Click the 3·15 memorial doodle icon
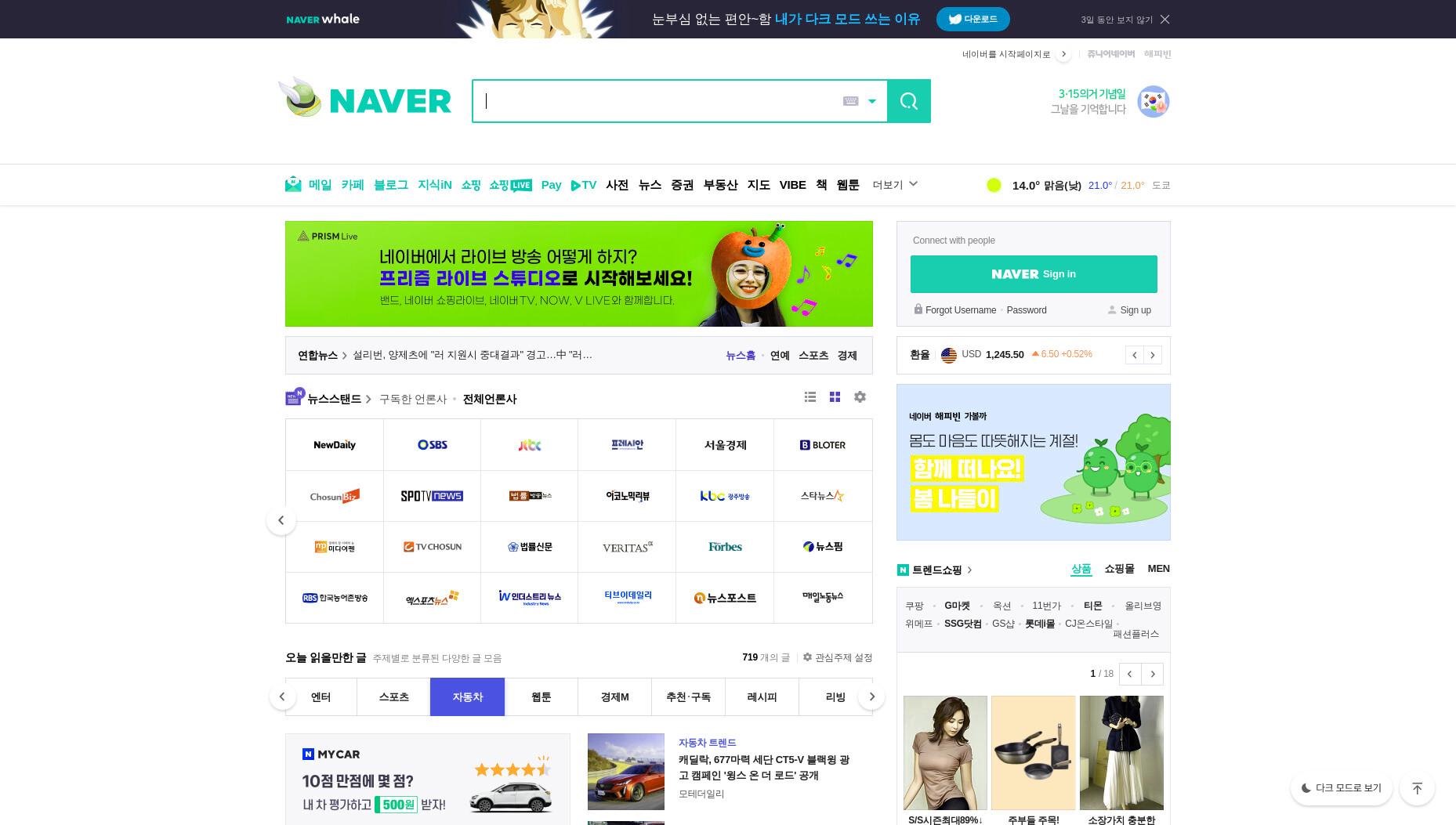This screenshot has height=825, width=1456. click(1153, 101)
